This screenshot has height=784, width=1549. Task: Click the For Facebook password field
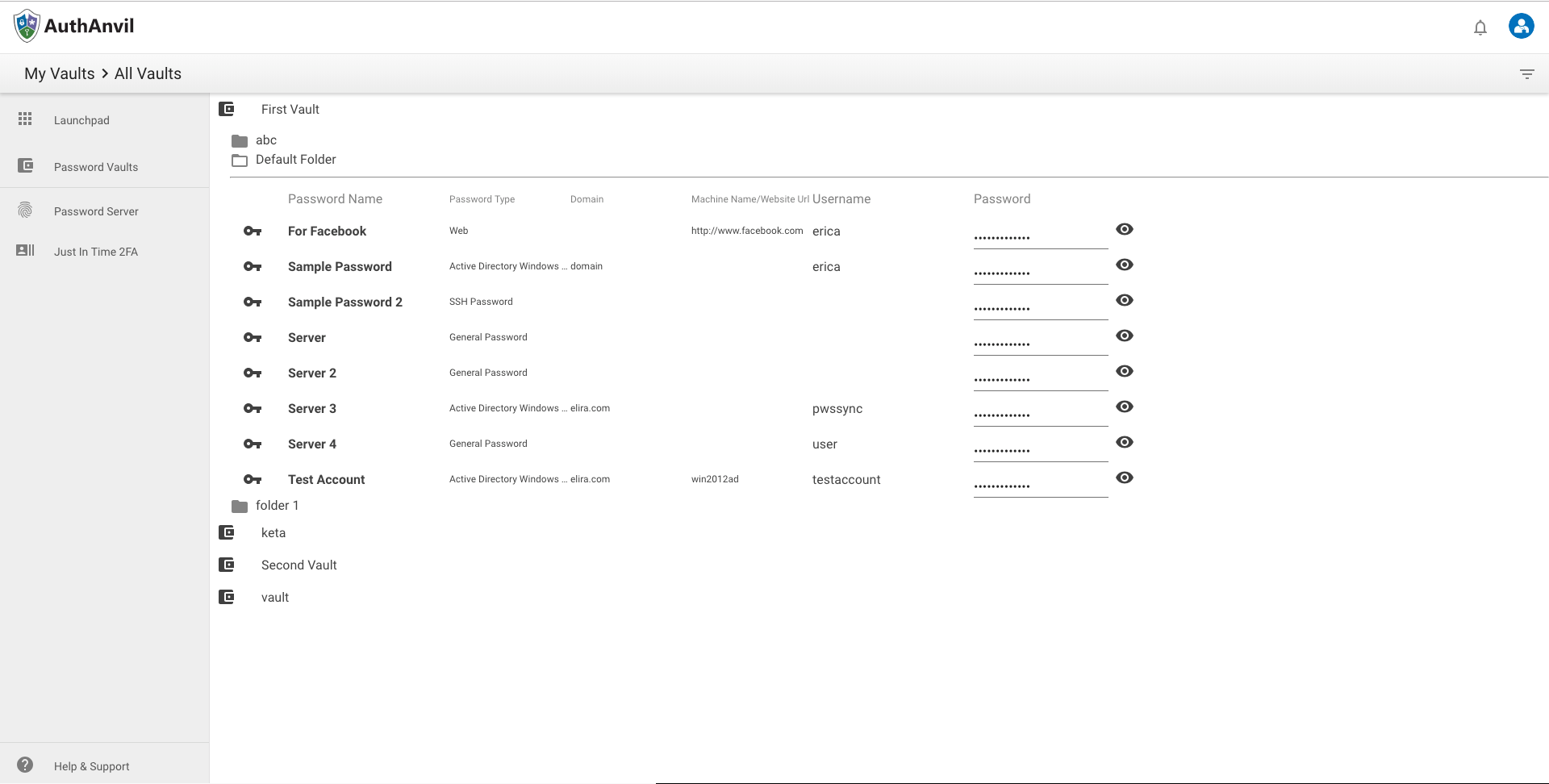click(1041, 237)
